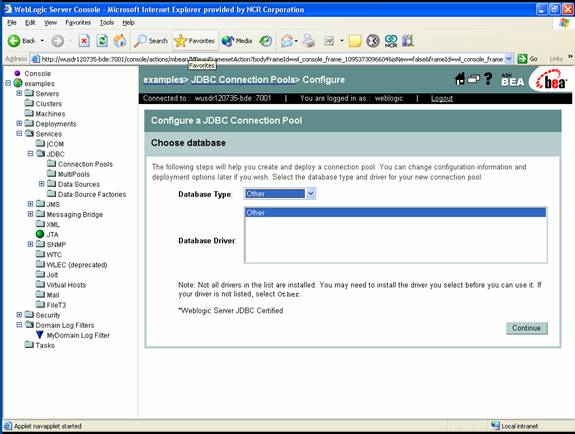
Task: Select Clusters in navigation tree
Action: click(48, 103)
